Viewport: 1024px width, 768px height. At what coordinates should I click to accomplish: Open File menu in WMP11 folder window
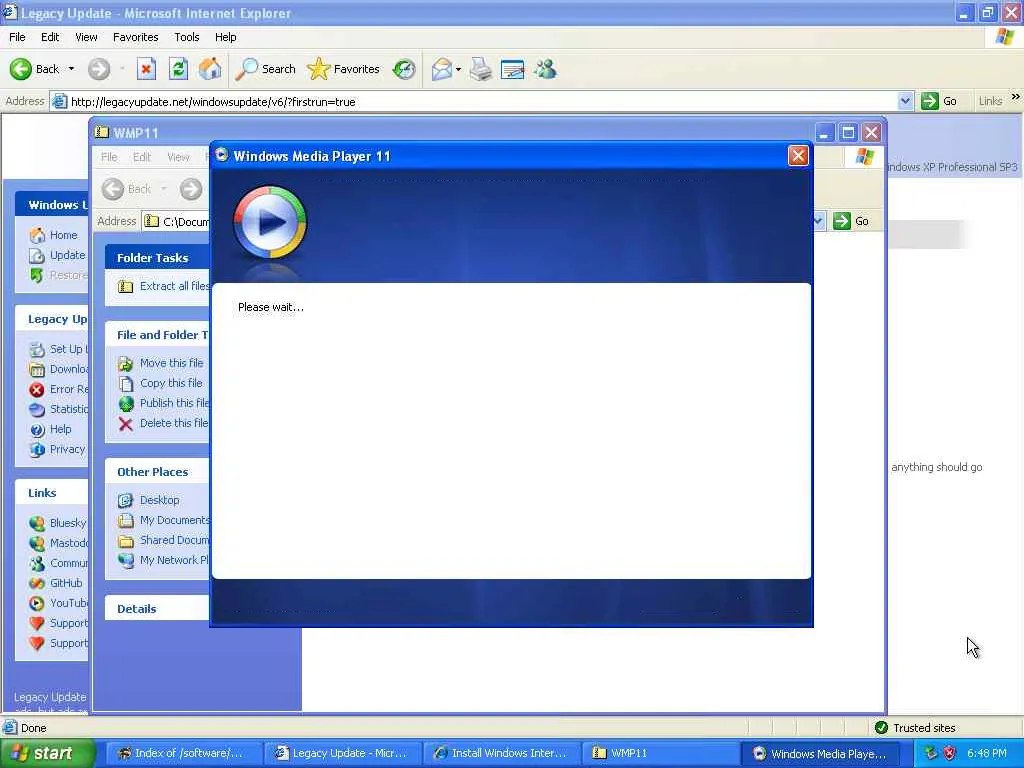[109, 157]
